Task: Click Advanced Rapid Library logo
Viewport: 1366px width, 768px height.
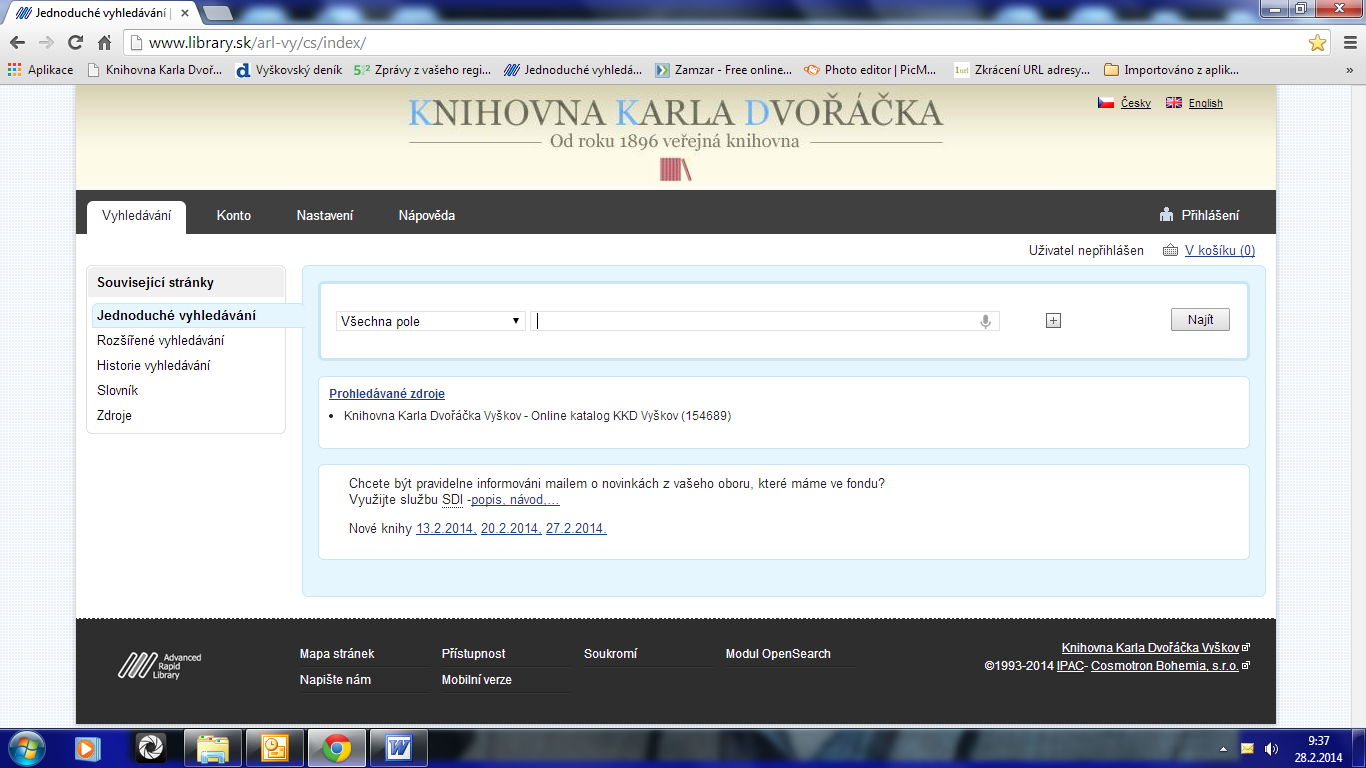Action: [x=159, y=665]
